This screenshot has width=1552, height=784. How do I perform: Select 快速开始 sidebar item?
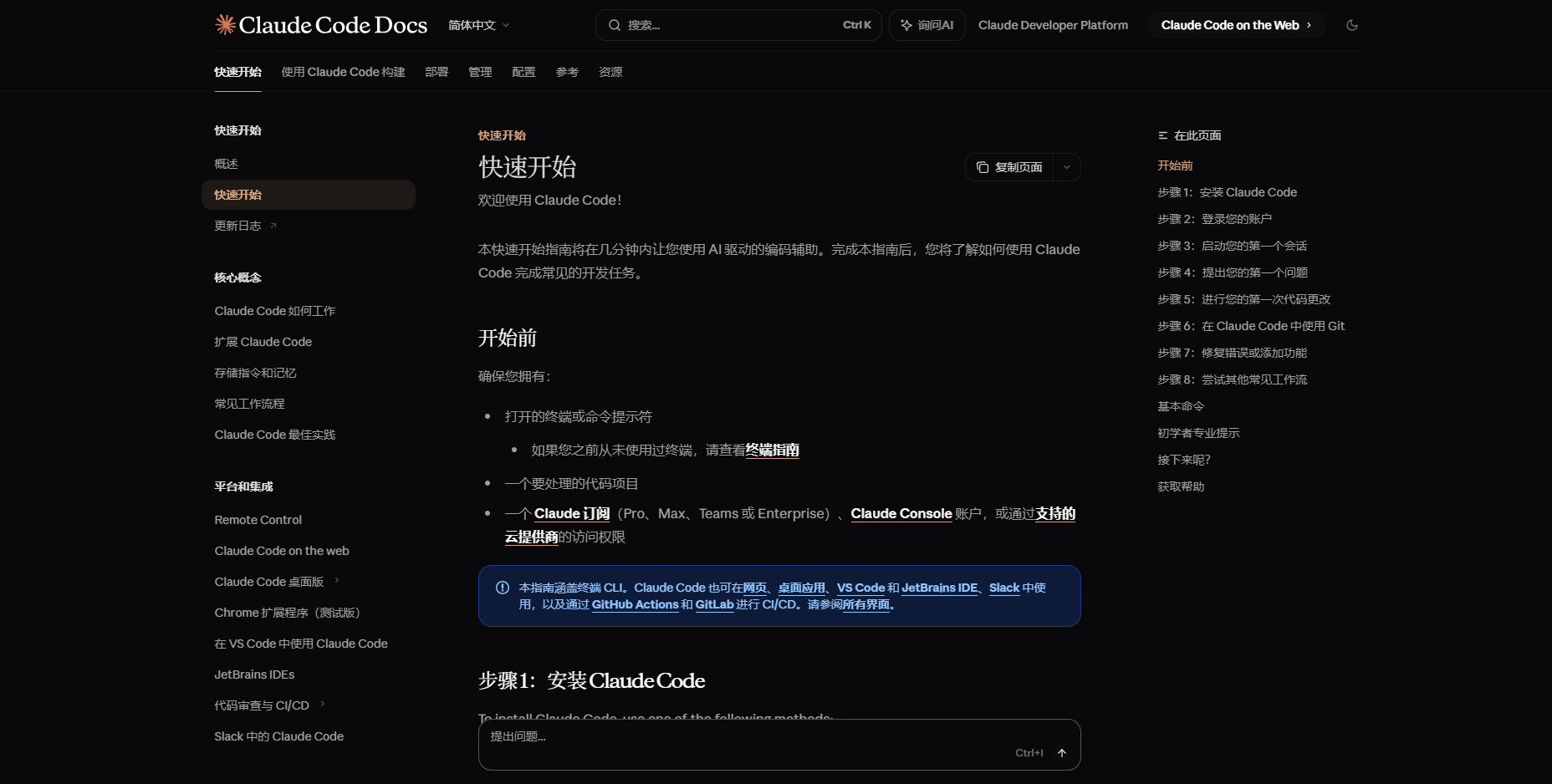[x=309, y=195]
